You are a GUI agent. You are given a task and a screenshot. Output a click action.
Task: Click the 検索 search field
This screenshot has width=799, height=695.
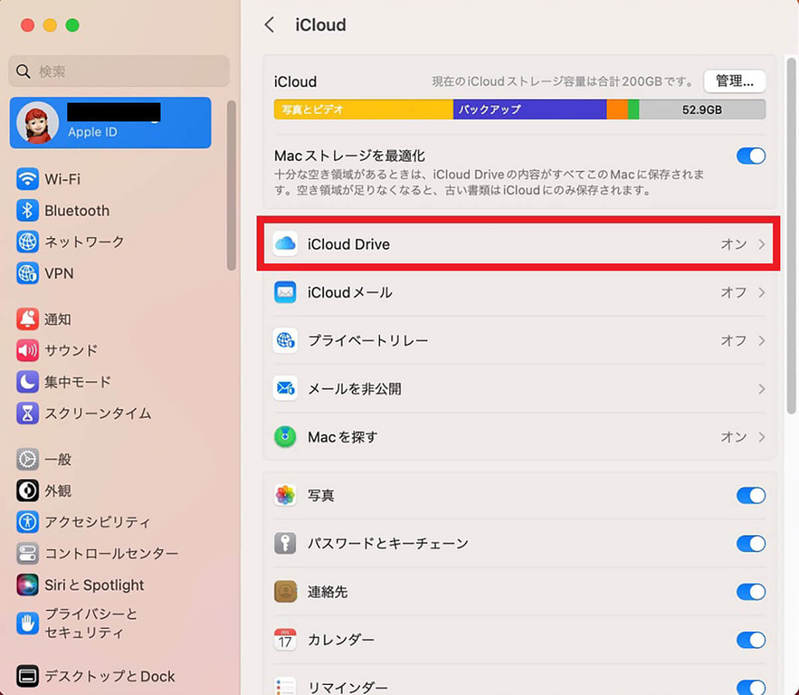(x=119, y=71)
